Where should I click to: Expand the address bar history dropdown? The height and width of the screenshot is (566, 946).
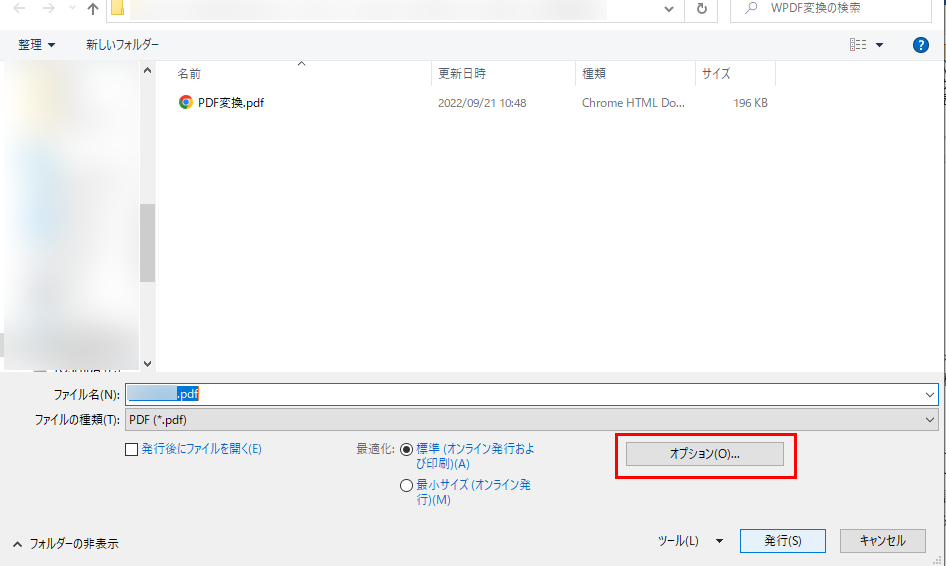click(x=668, y=9)
